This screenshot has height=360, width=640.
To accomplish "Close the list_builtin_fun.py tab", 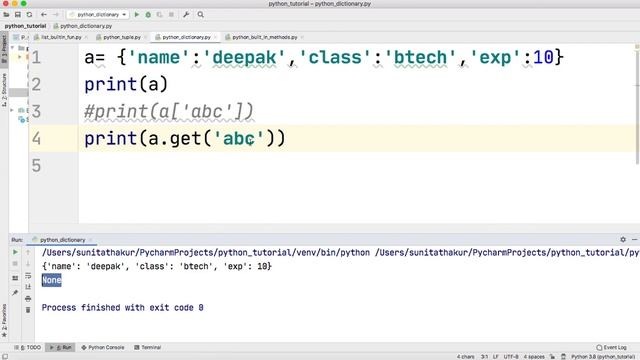I will coord(86,37).
